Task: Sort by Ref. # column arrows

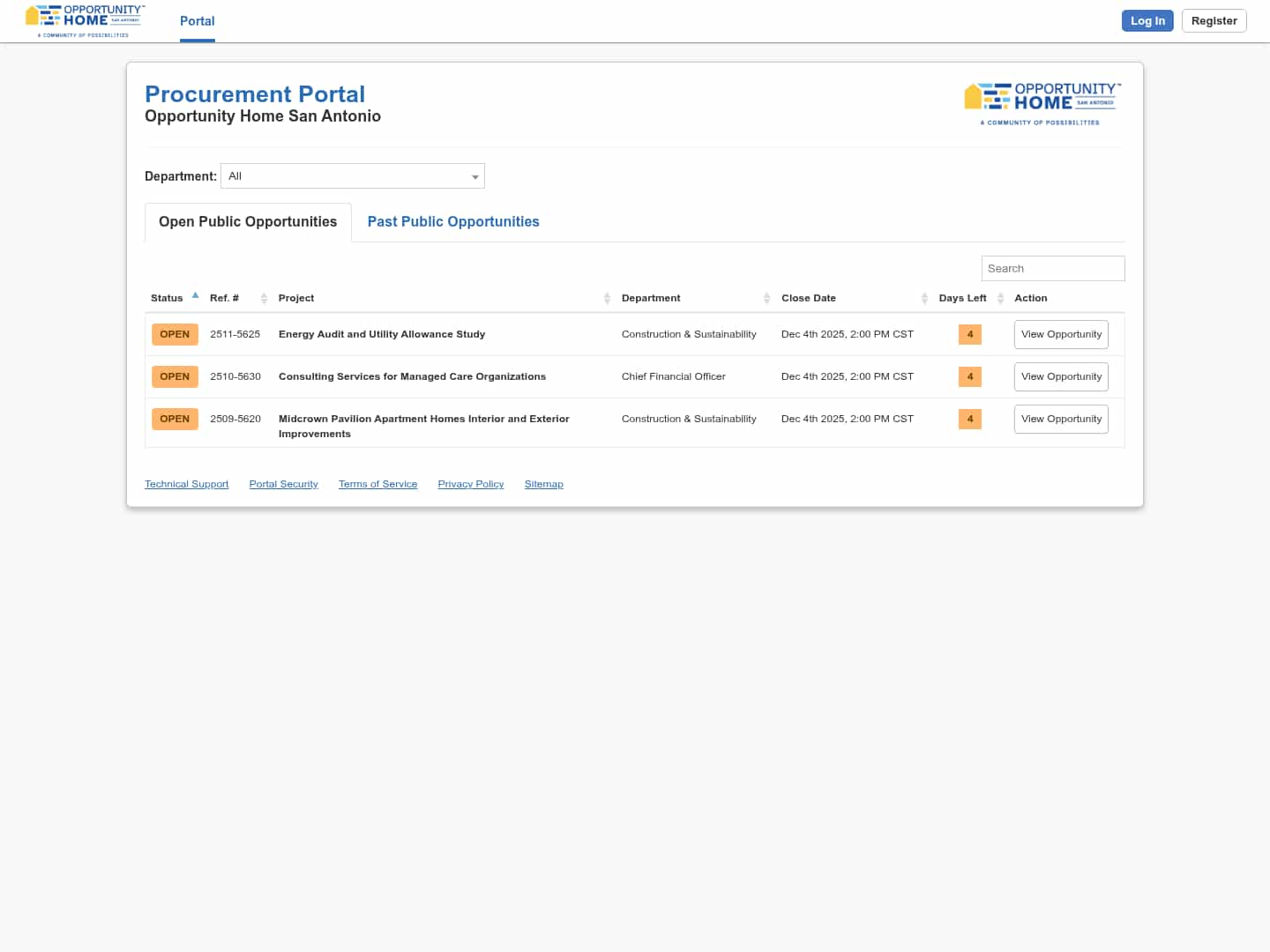Action: [264, 299]
